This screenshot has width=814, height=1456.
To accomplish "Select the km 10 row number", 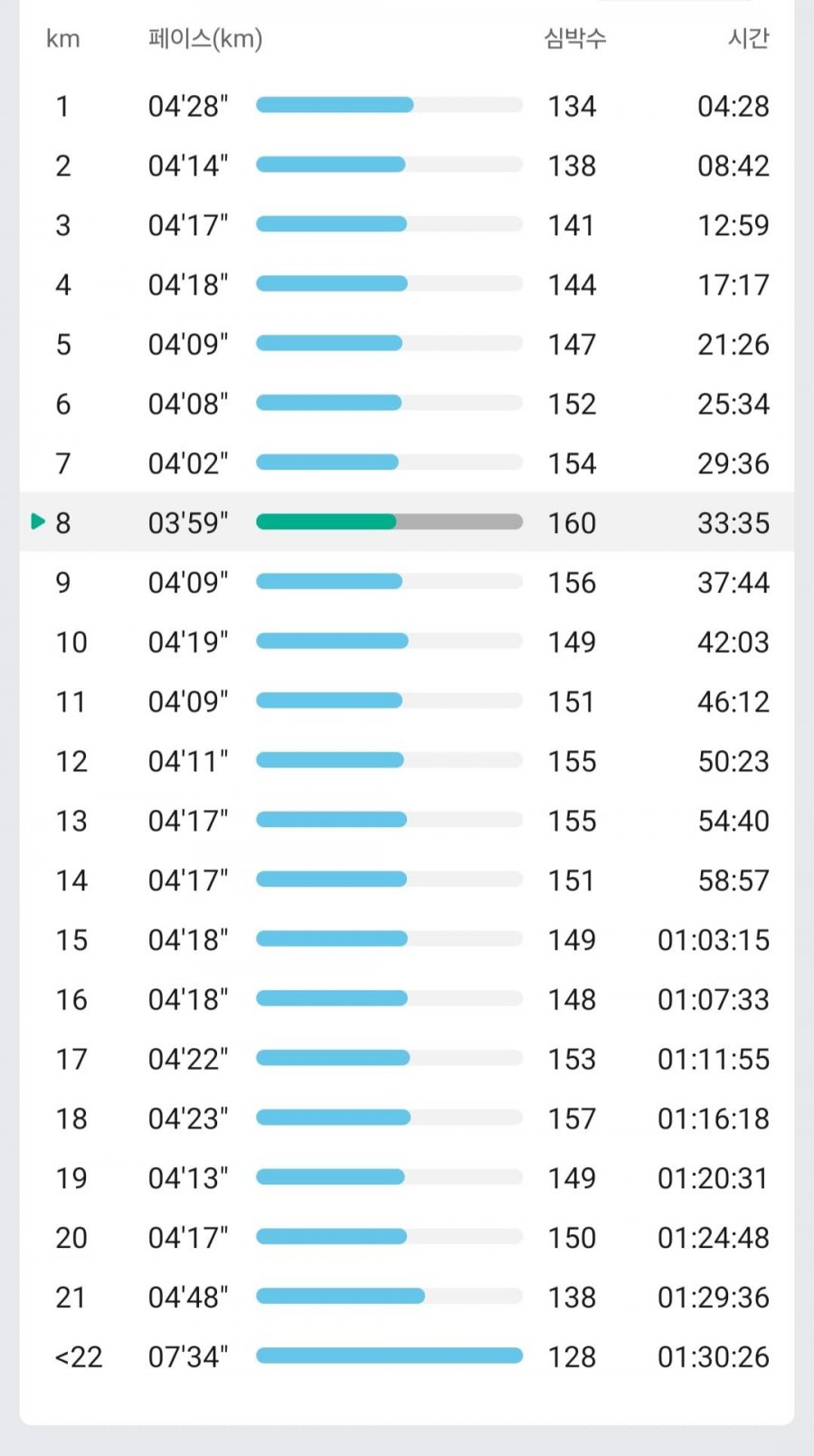I will coord(71,642).
